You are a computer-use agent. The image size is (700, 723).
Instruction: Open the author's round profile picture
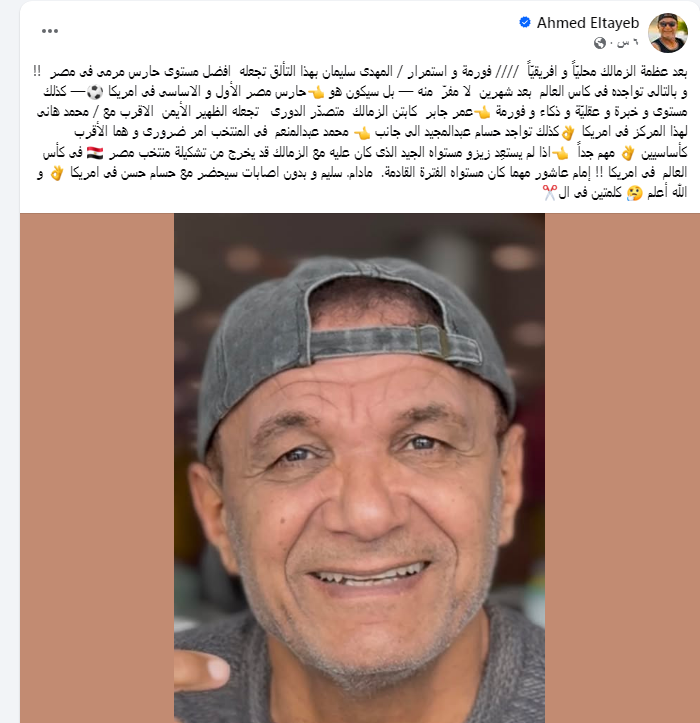pyautogui.click(x=668, y=33)
